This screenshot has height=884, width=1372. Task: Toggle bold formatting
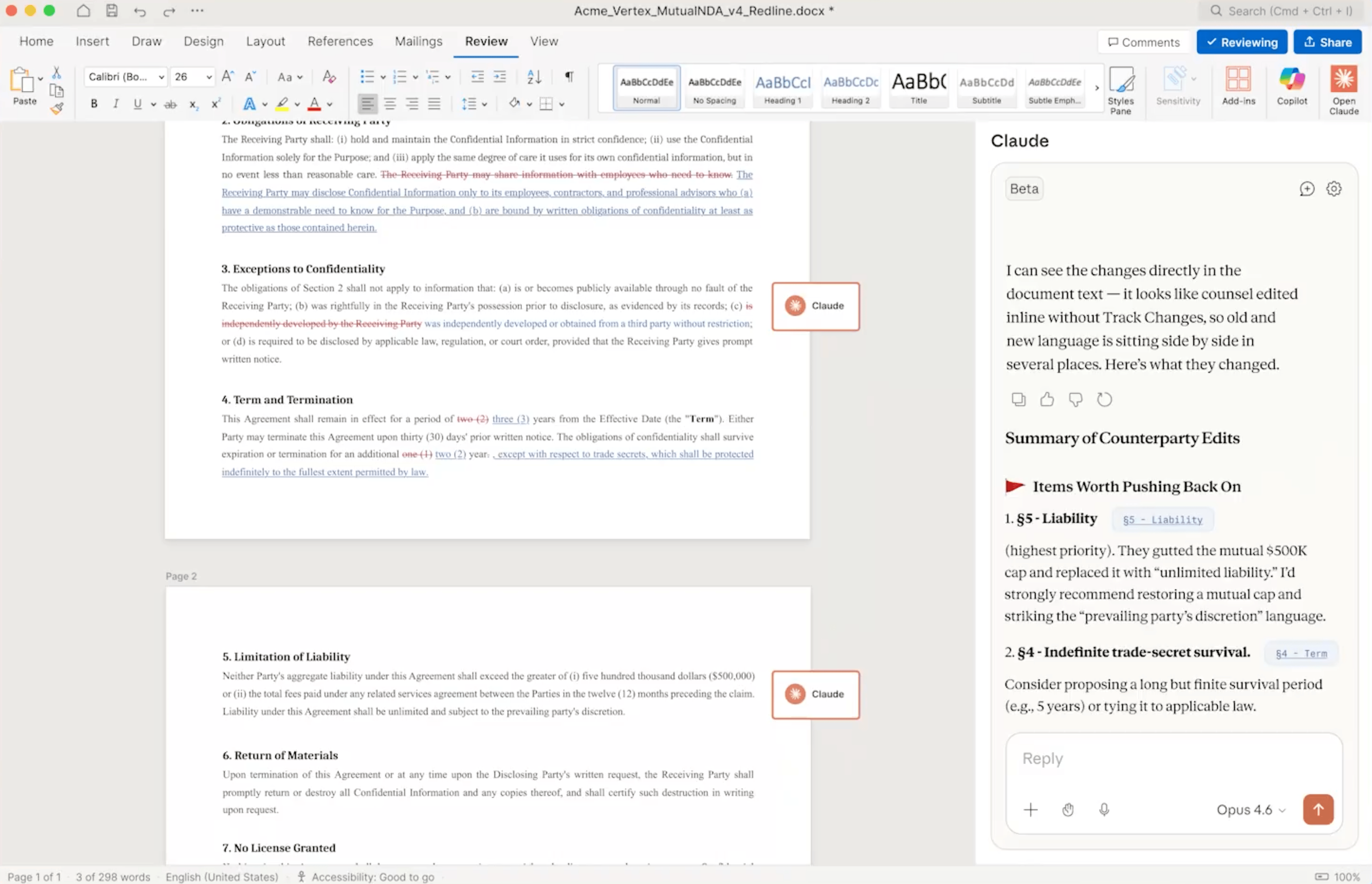[94, 104]
